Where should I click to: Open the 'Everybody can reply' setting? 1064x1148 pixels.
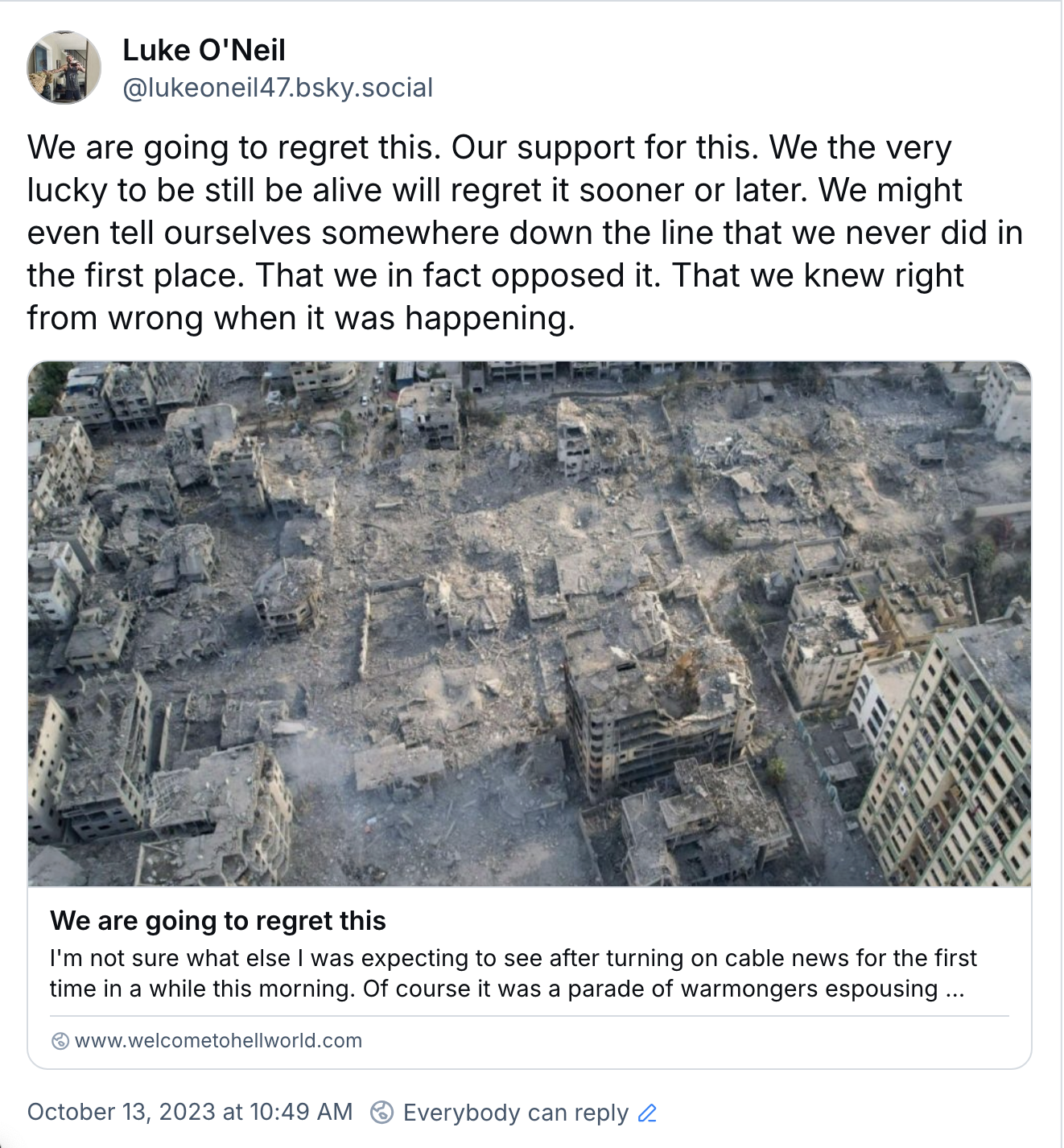515,1113
